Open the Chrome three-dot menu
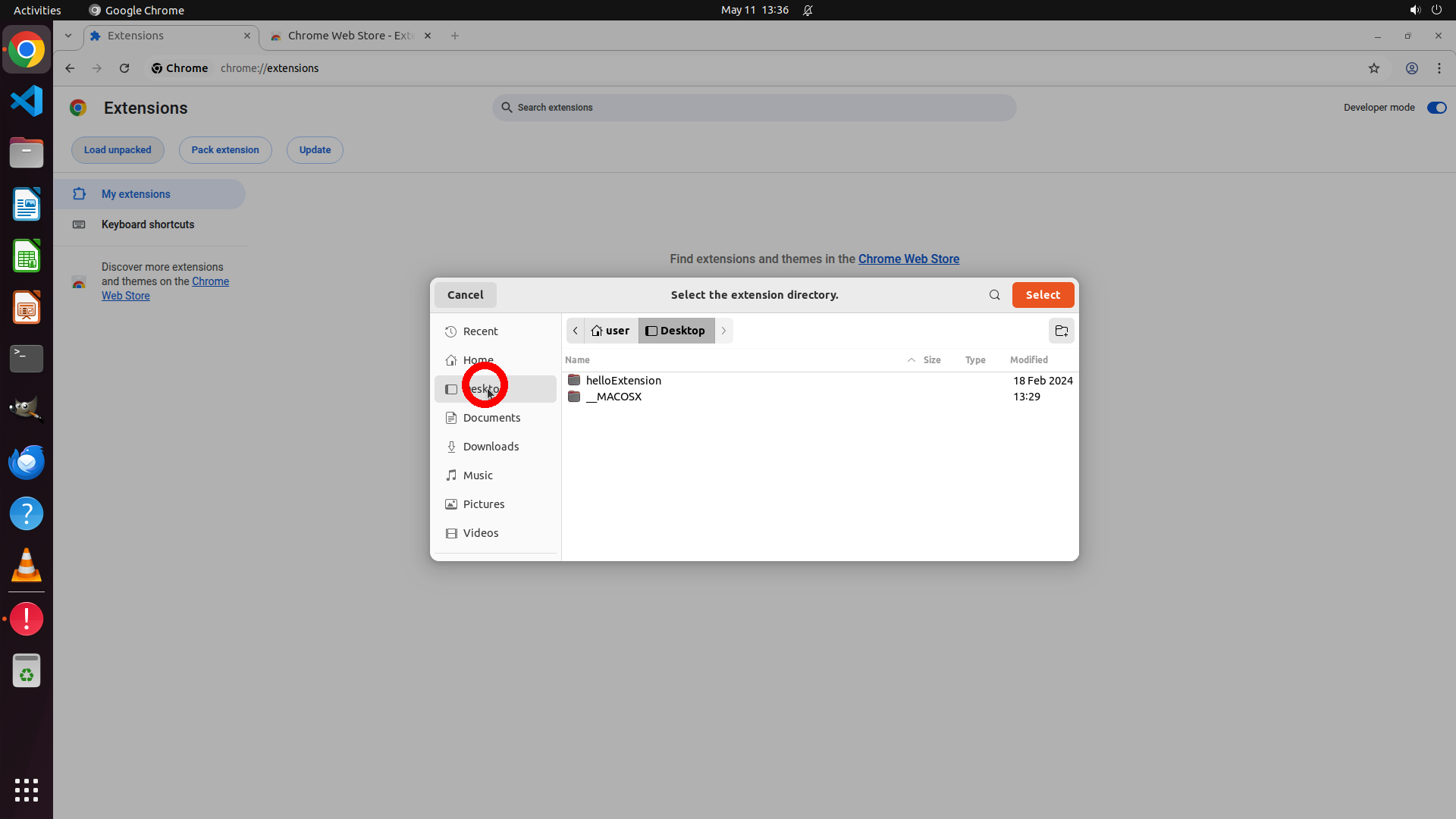The width and height of the screenshot is (1456, 819). click(1439, 68)
